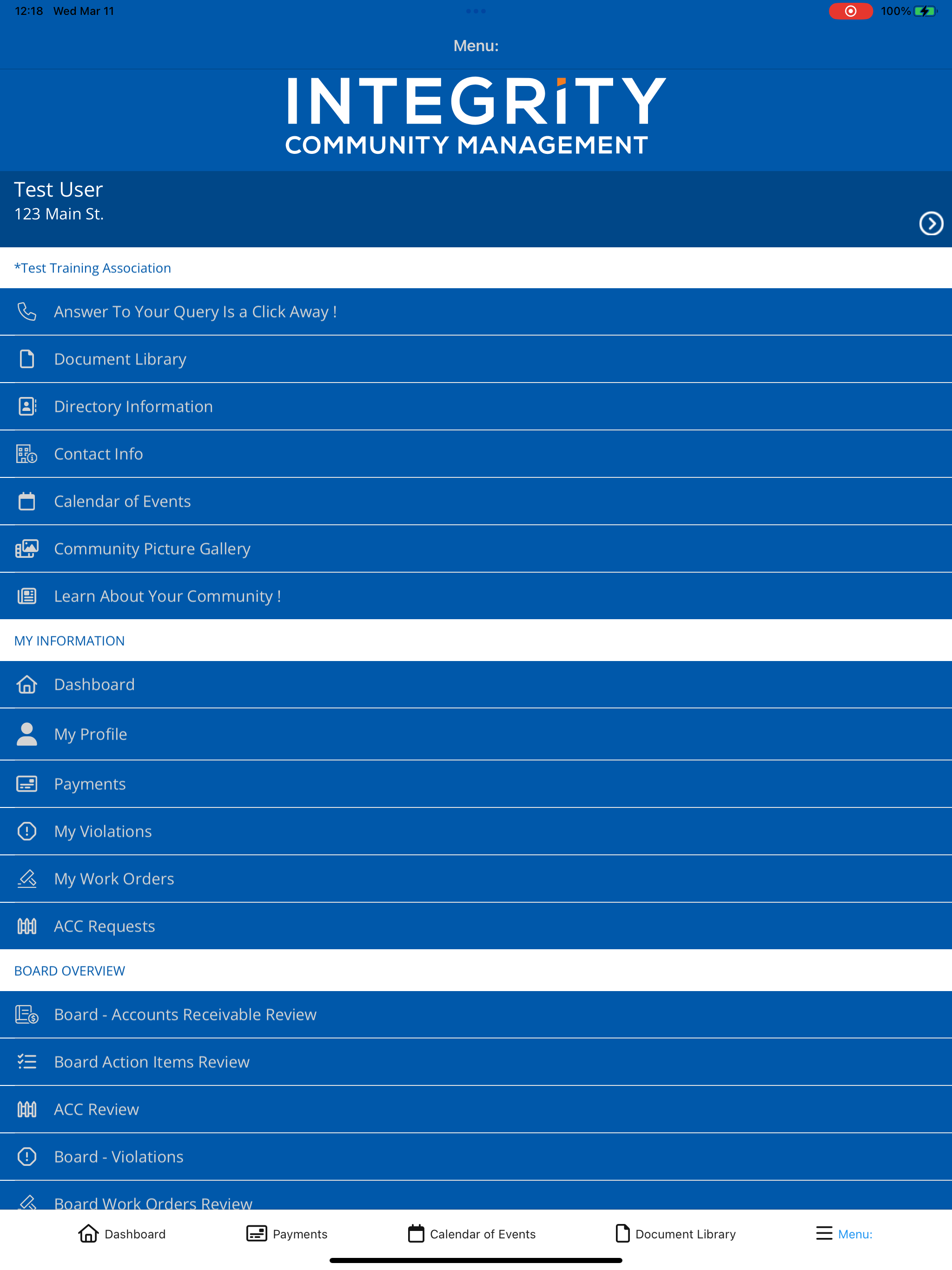Open Calendar of Events menu entry
The width and height of the screenshot is (952, 1270).
pos(476,501)
